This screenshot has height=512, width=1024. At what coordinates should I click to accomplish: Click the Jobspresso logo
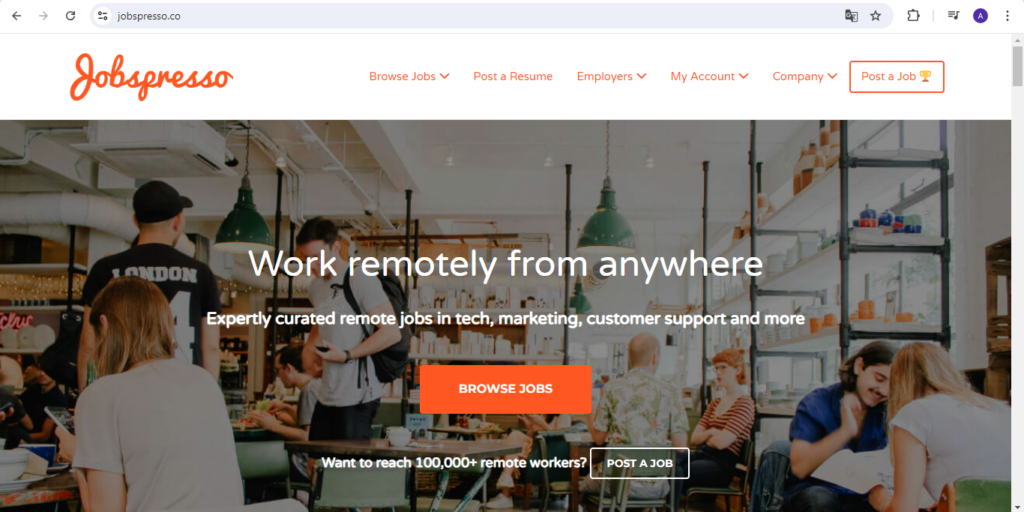coord(152,77)
